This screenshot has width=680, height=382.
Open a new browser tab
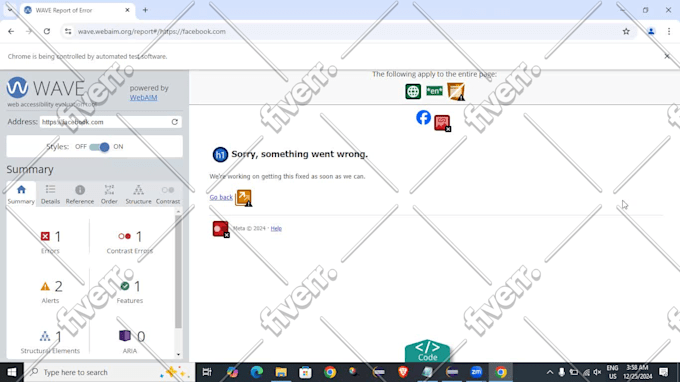(145, 10)
